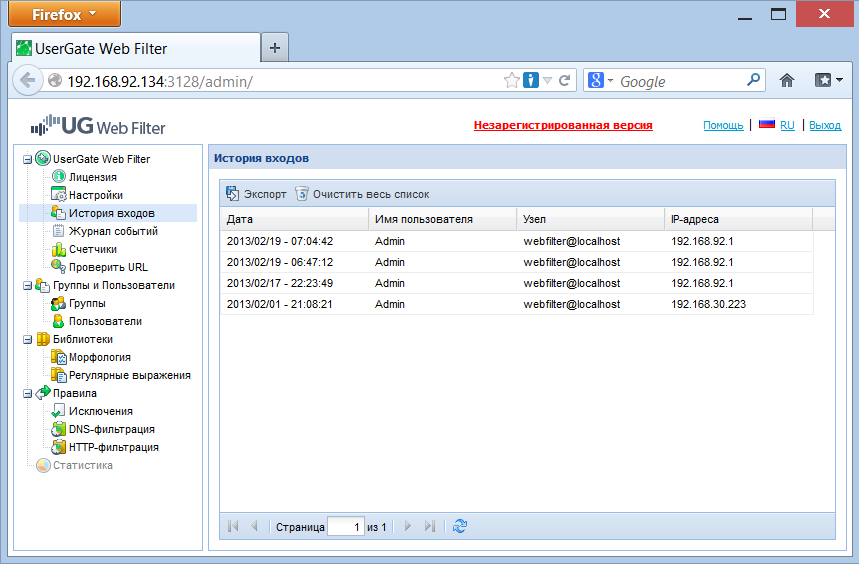Sort by the IP-адреса column header

738,219
